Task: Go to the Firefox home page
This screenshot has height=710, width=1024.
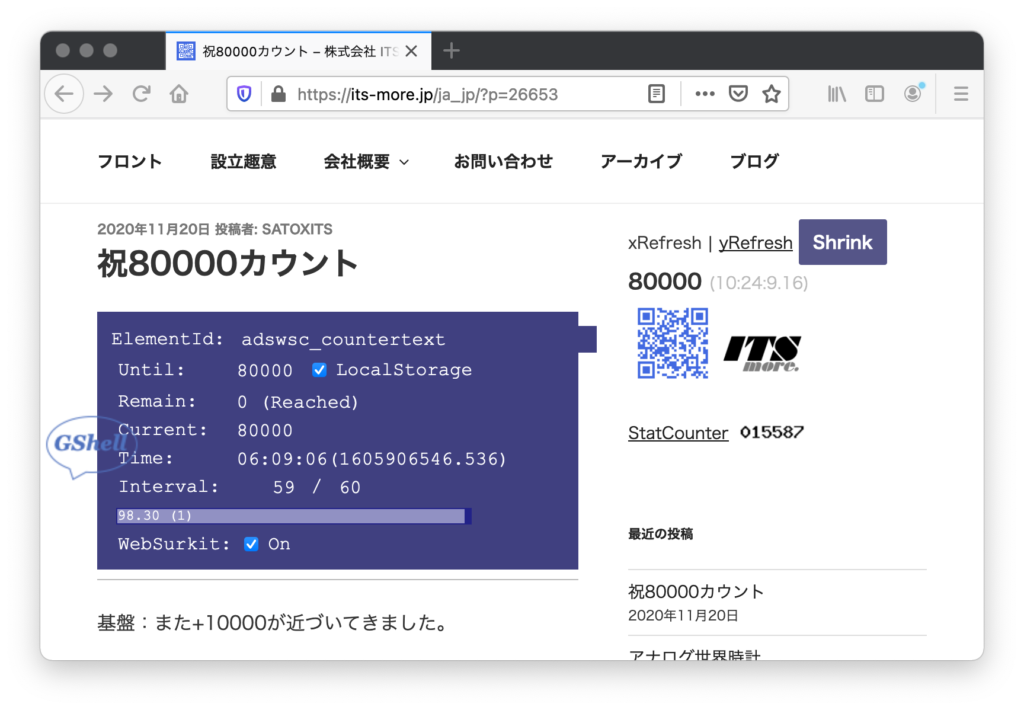Action: pyautogui.click(x=179, y=94)
